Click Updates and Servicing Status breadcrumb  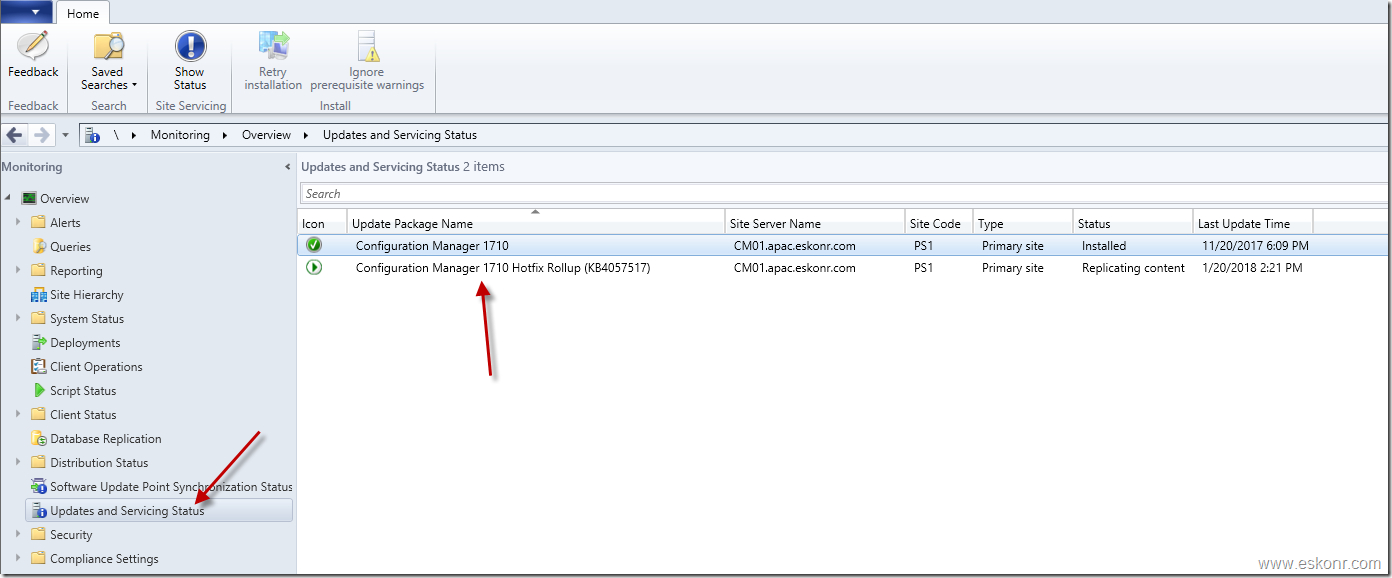[400, 135]
